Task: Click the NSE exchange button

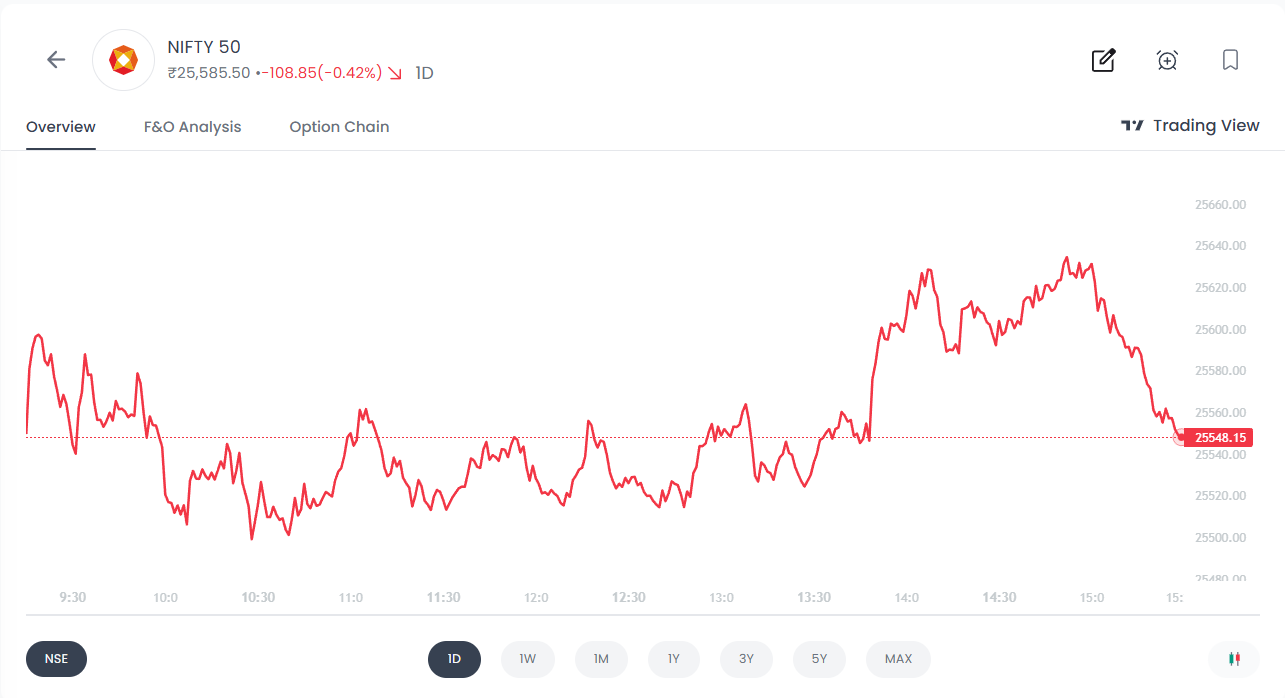Action: tap(56, 659)
